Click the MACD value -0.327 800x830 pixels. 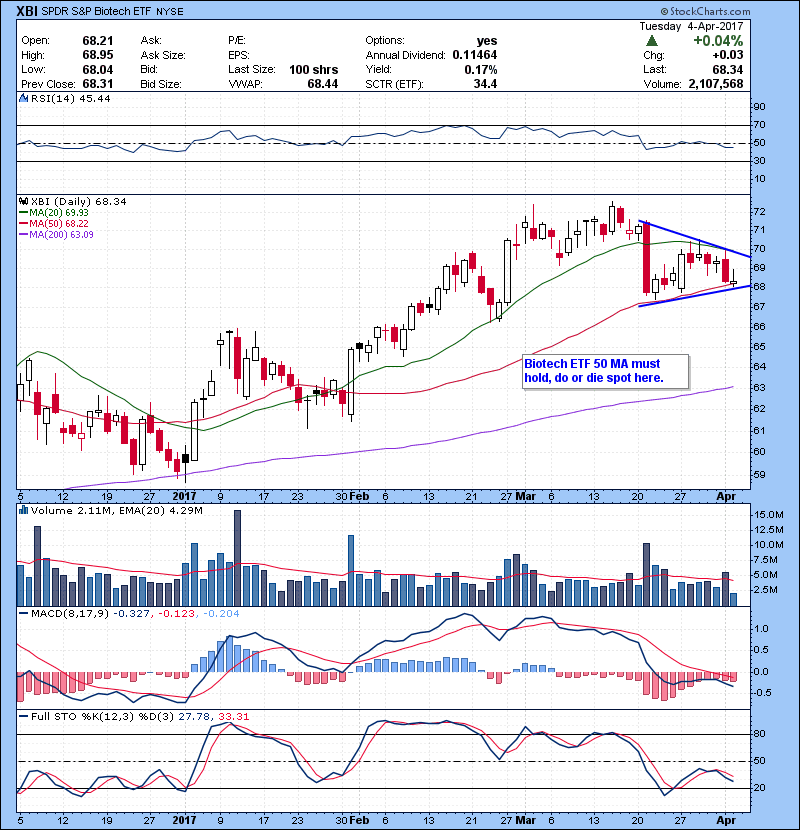point(132,614)
